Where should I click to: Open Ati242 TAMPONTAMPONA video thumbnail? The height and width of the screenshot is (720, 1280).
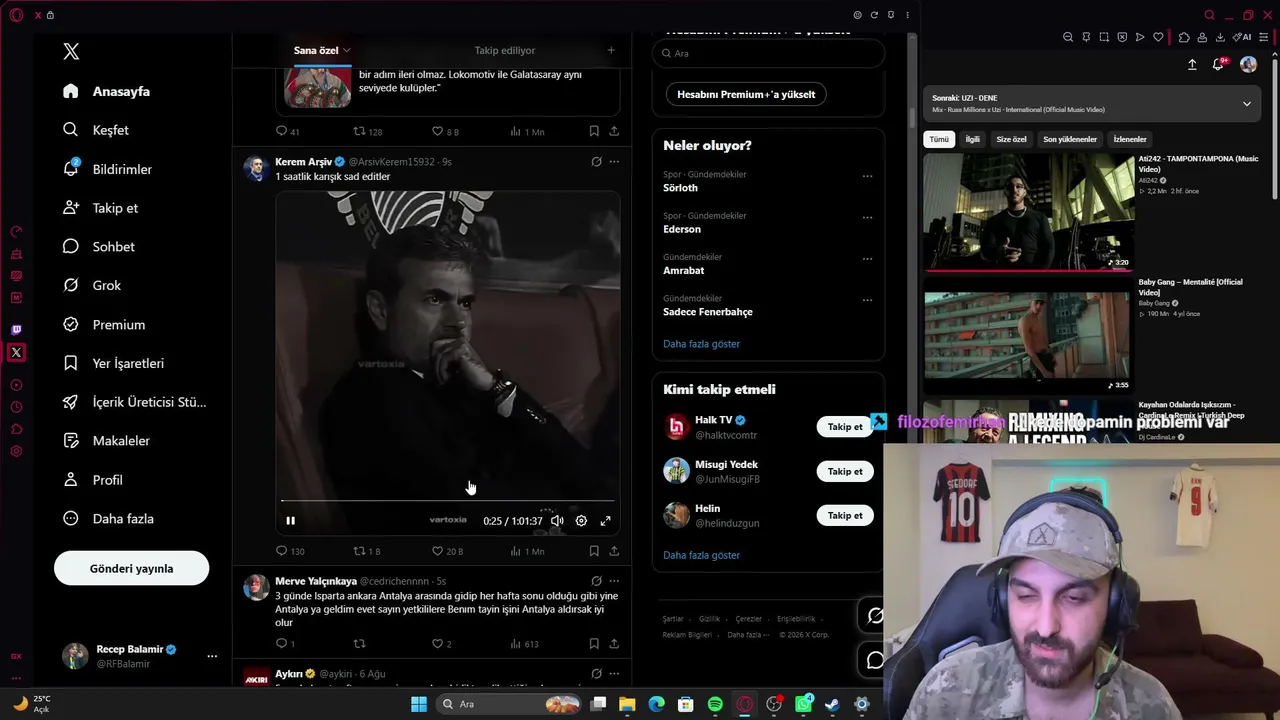point(1028,212)
